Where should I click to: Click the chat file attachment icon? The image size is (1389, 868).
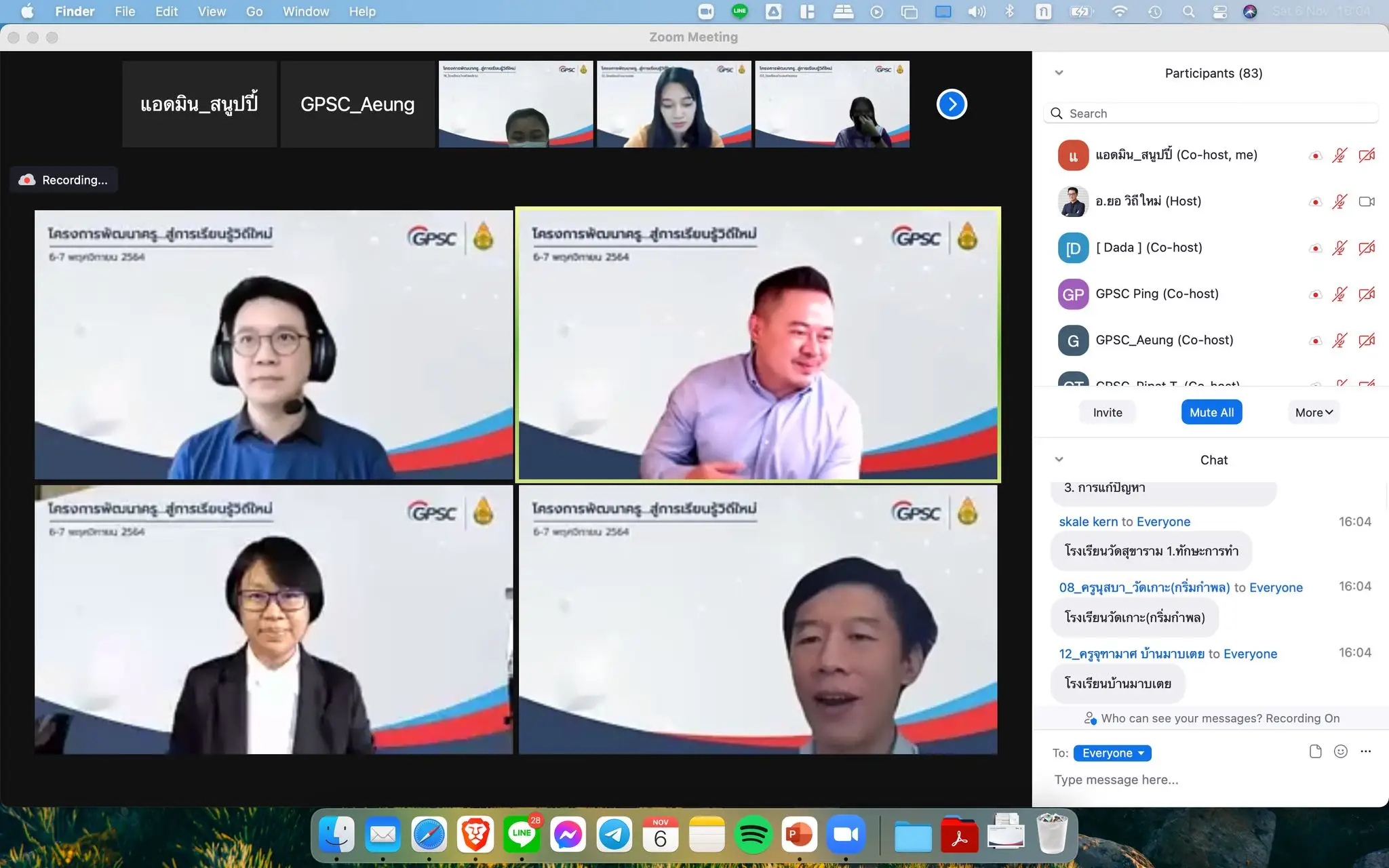[1315, 751]
